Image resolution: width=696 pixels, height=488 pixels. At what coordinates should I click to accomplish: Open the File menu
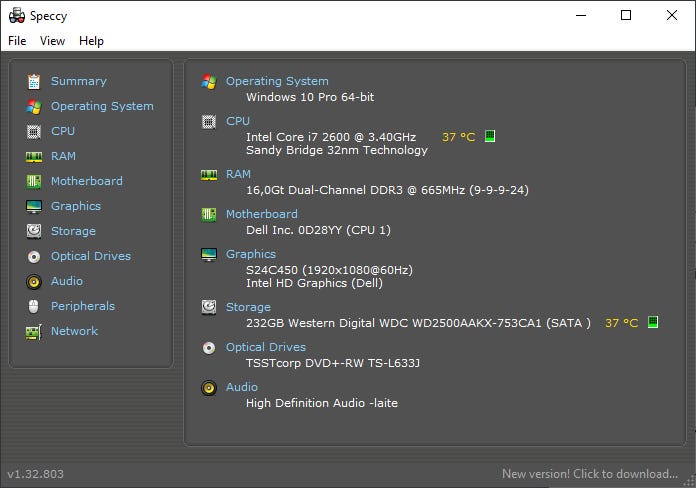(x=17, y=41)
